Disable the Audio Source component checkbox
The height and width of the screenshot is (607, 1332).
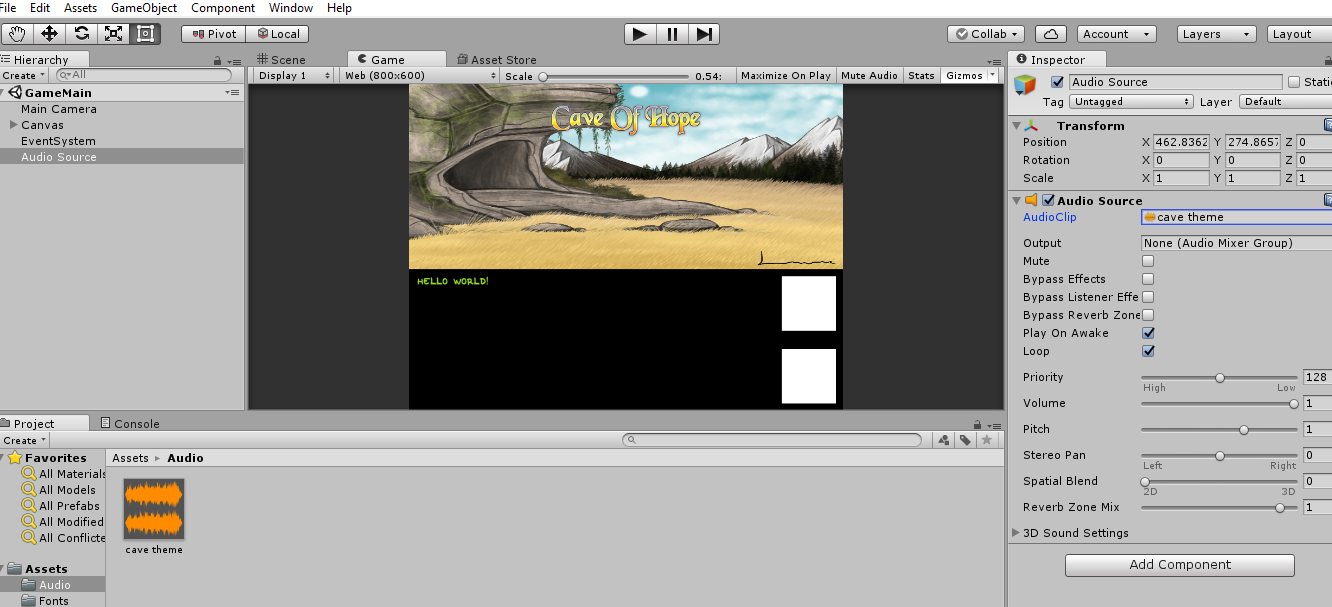[x=1048, y=200]
